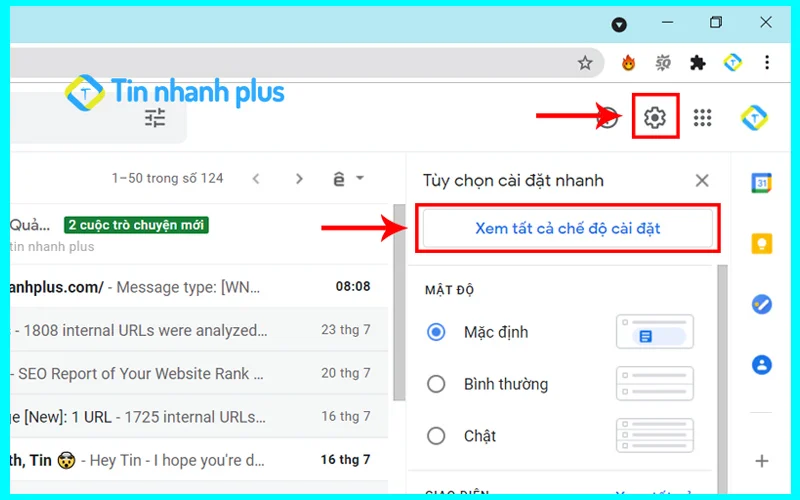Open Google Tasks side panel
The image size is (800, 500).
(x=762, y=304)
